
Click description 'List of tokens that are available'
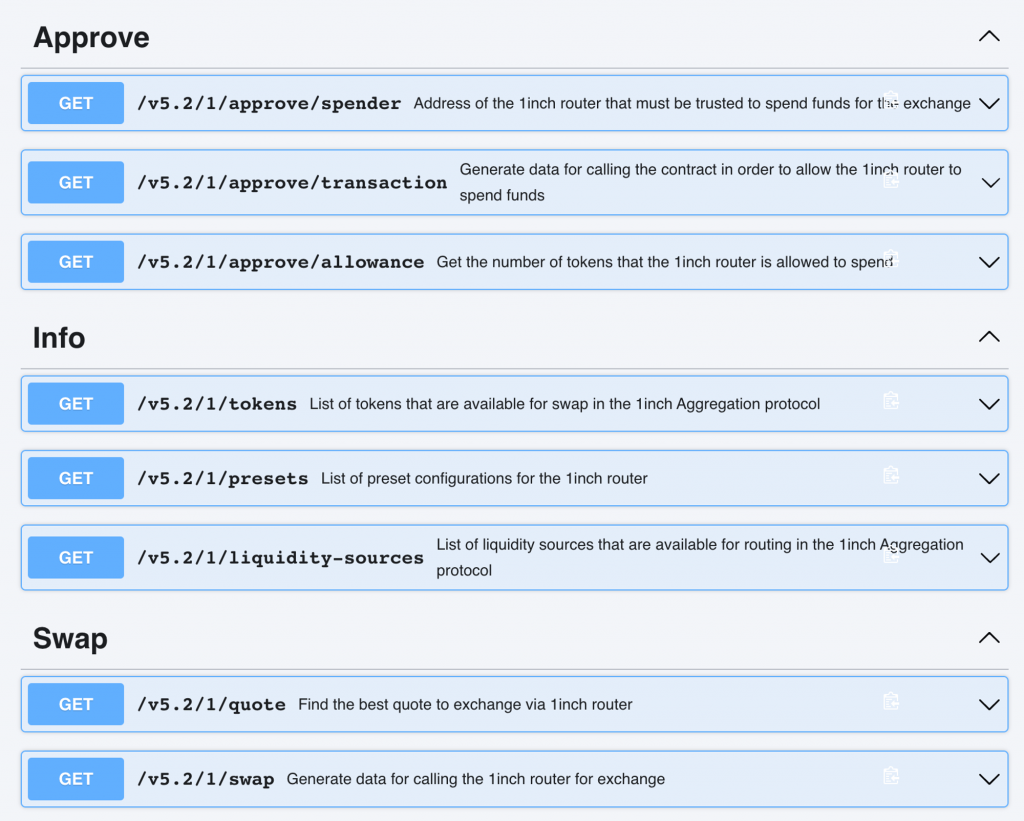point(565,404)
